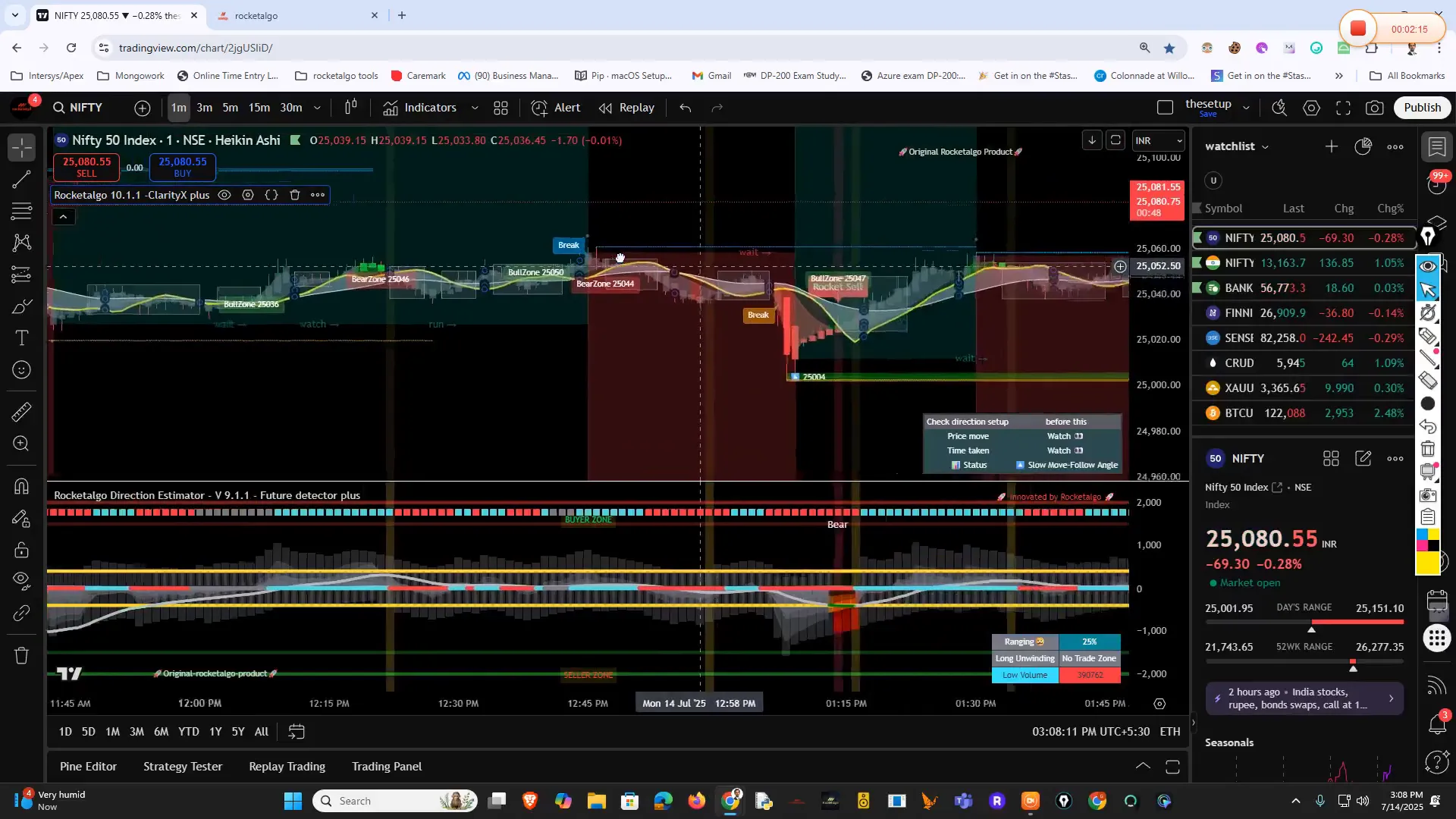
Task: Switch to the Strategy Tester tab
Action: 183,767
